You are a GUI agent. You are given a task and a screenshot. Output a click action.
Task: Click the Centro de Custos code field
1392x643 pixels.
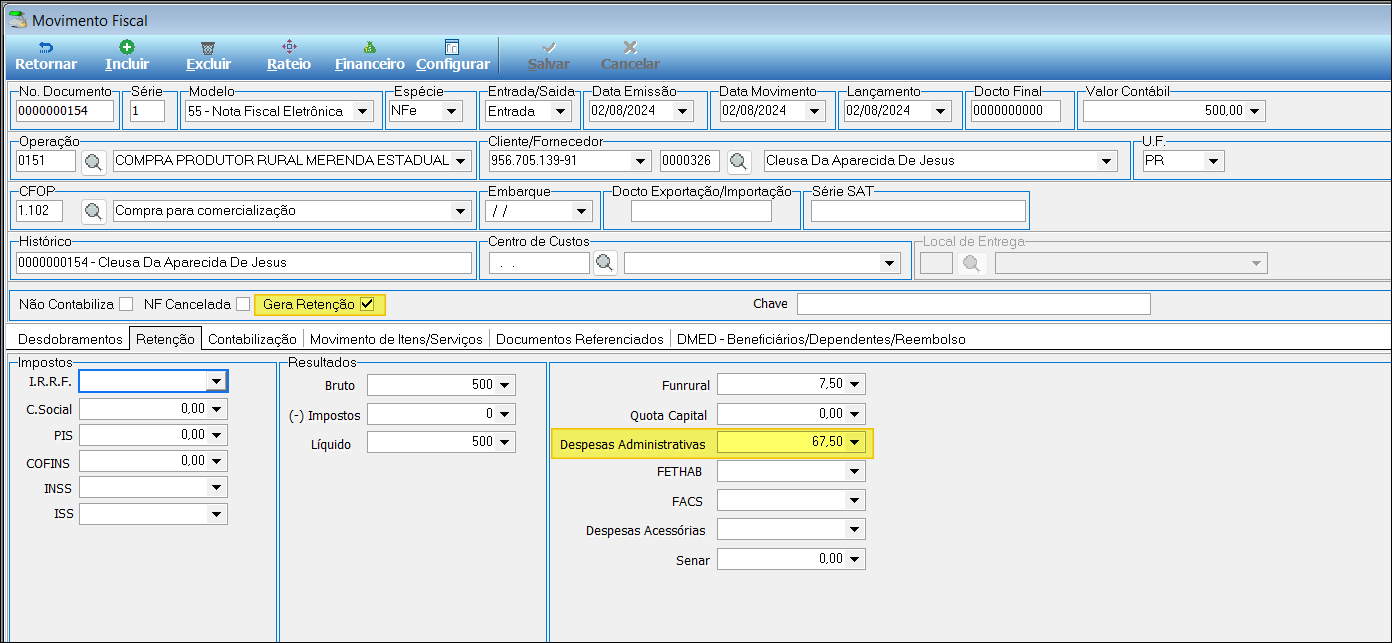pos(539,263)
